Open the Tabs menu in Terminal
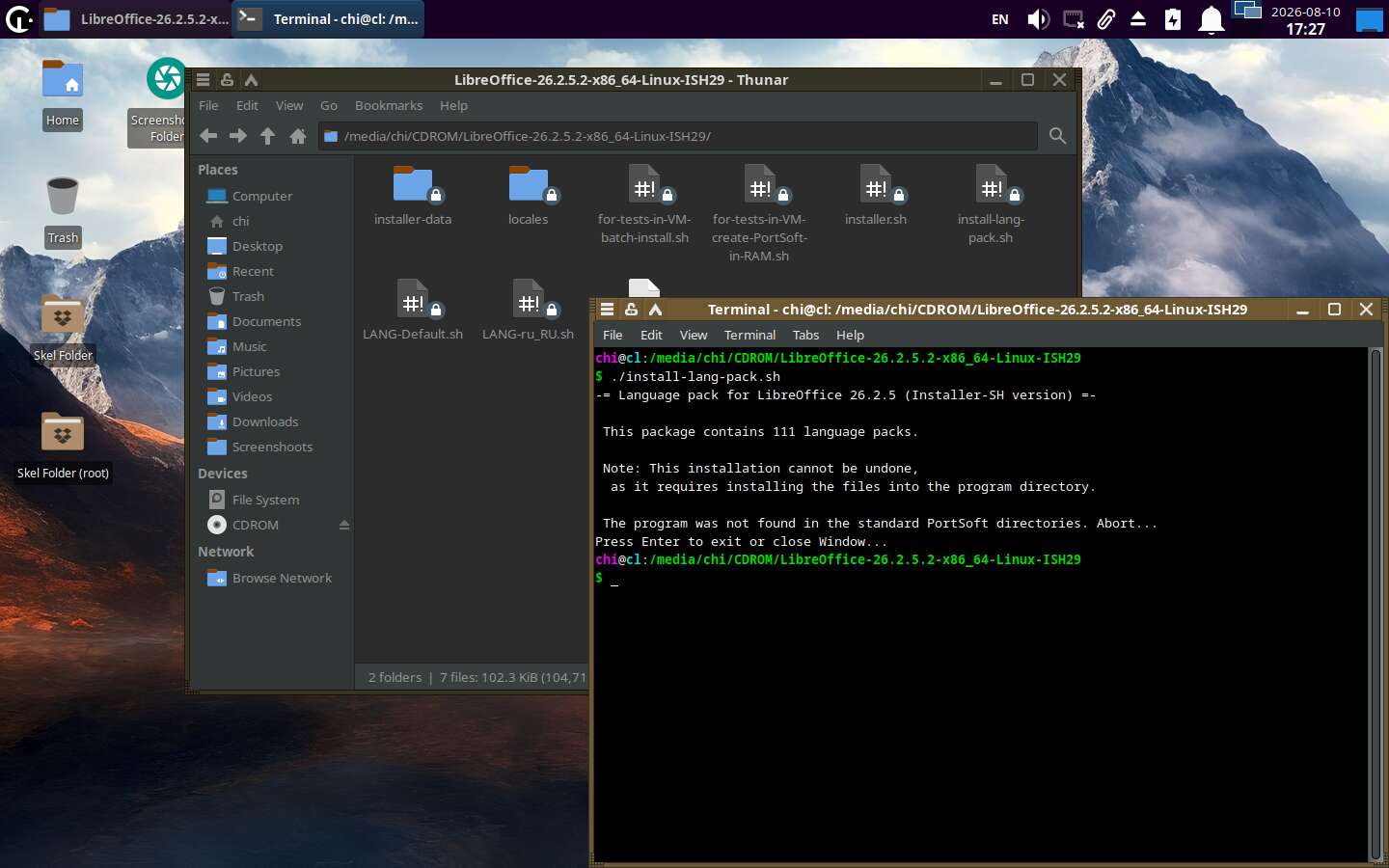Viewport: 1389px width, 868px height. click(805, 335)
